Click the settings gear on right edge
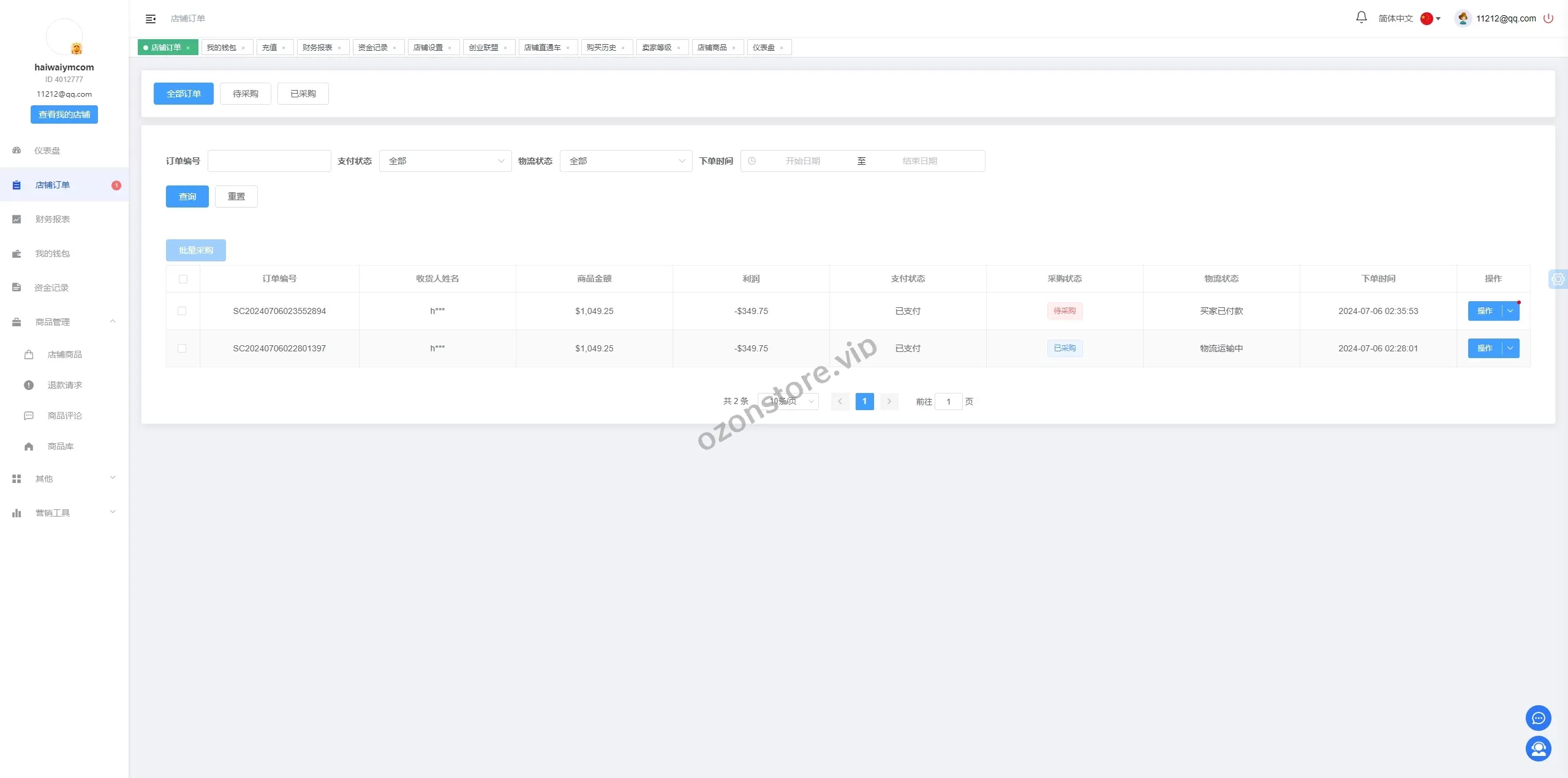Screen dimensions: 1568x778 coord(1558,280)
